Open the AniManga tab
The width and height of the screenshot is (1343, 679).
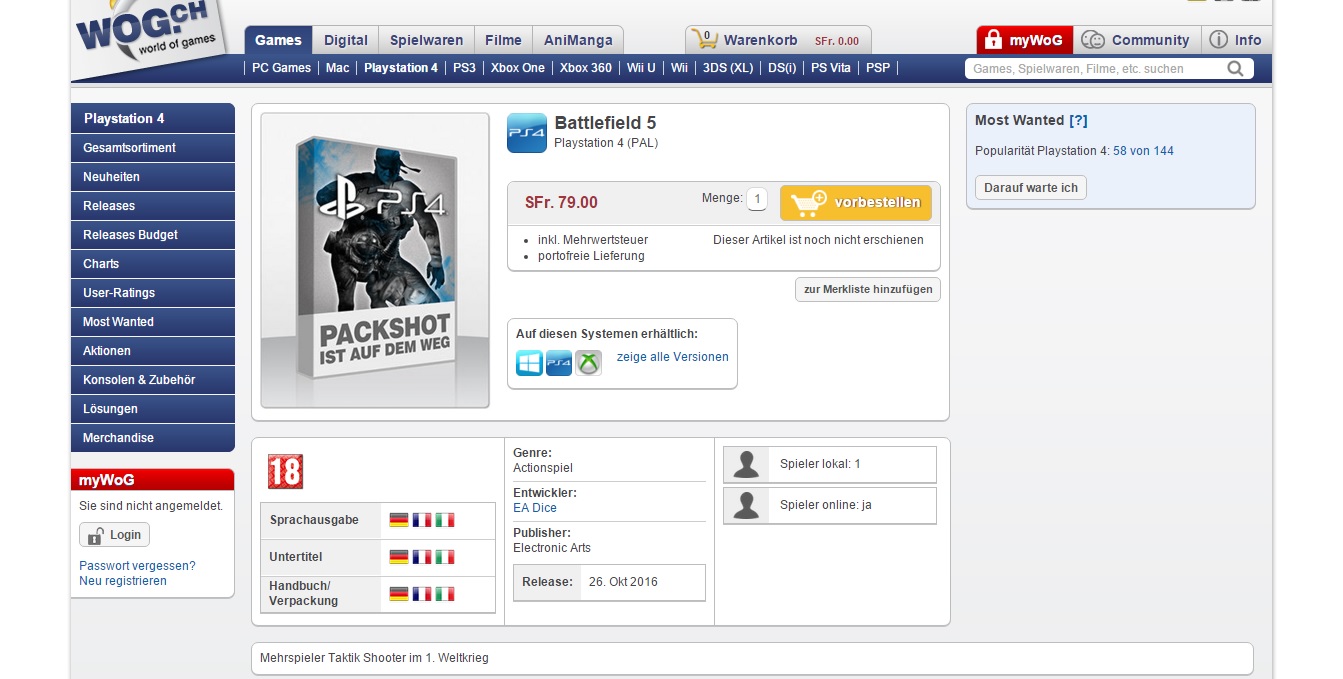(578, 40)
